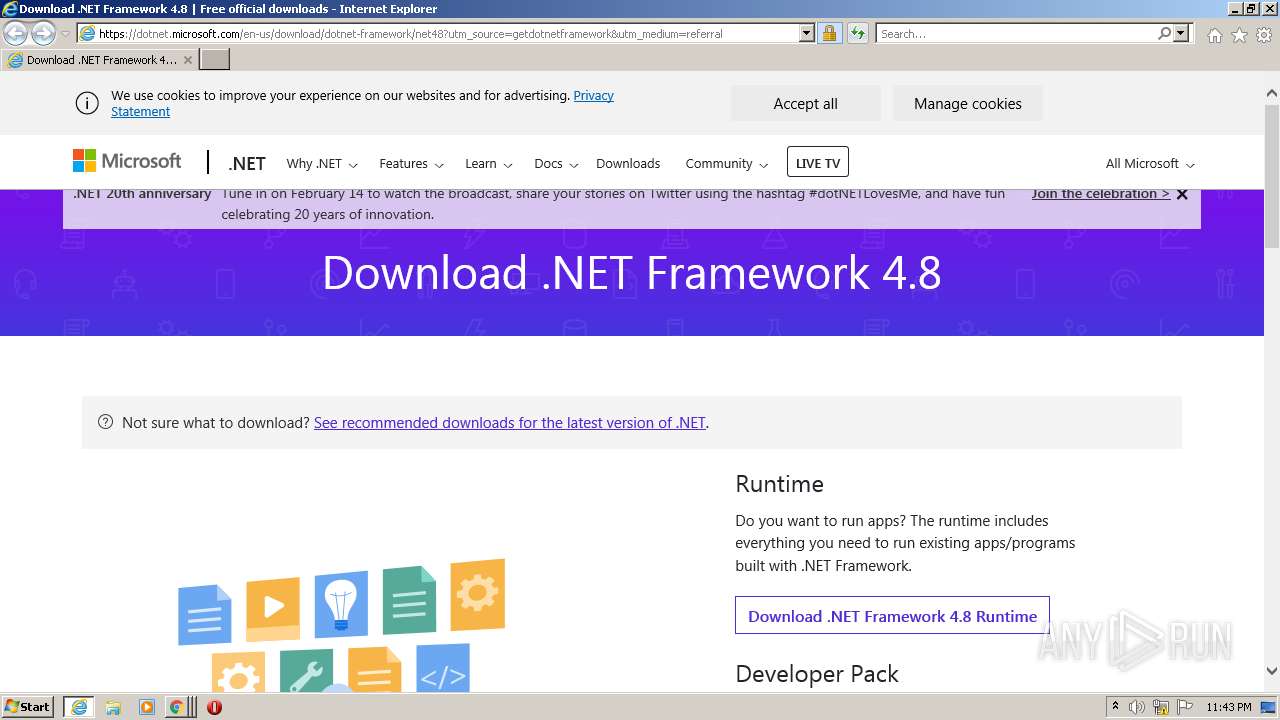Go to the .NET home link

coord(247,163)
